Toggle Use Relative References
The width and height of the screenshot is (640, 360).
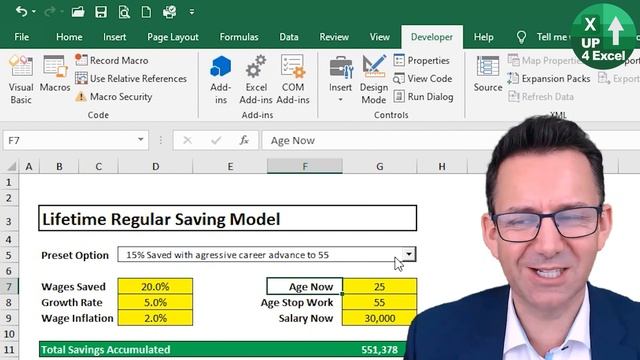(131, 78)
